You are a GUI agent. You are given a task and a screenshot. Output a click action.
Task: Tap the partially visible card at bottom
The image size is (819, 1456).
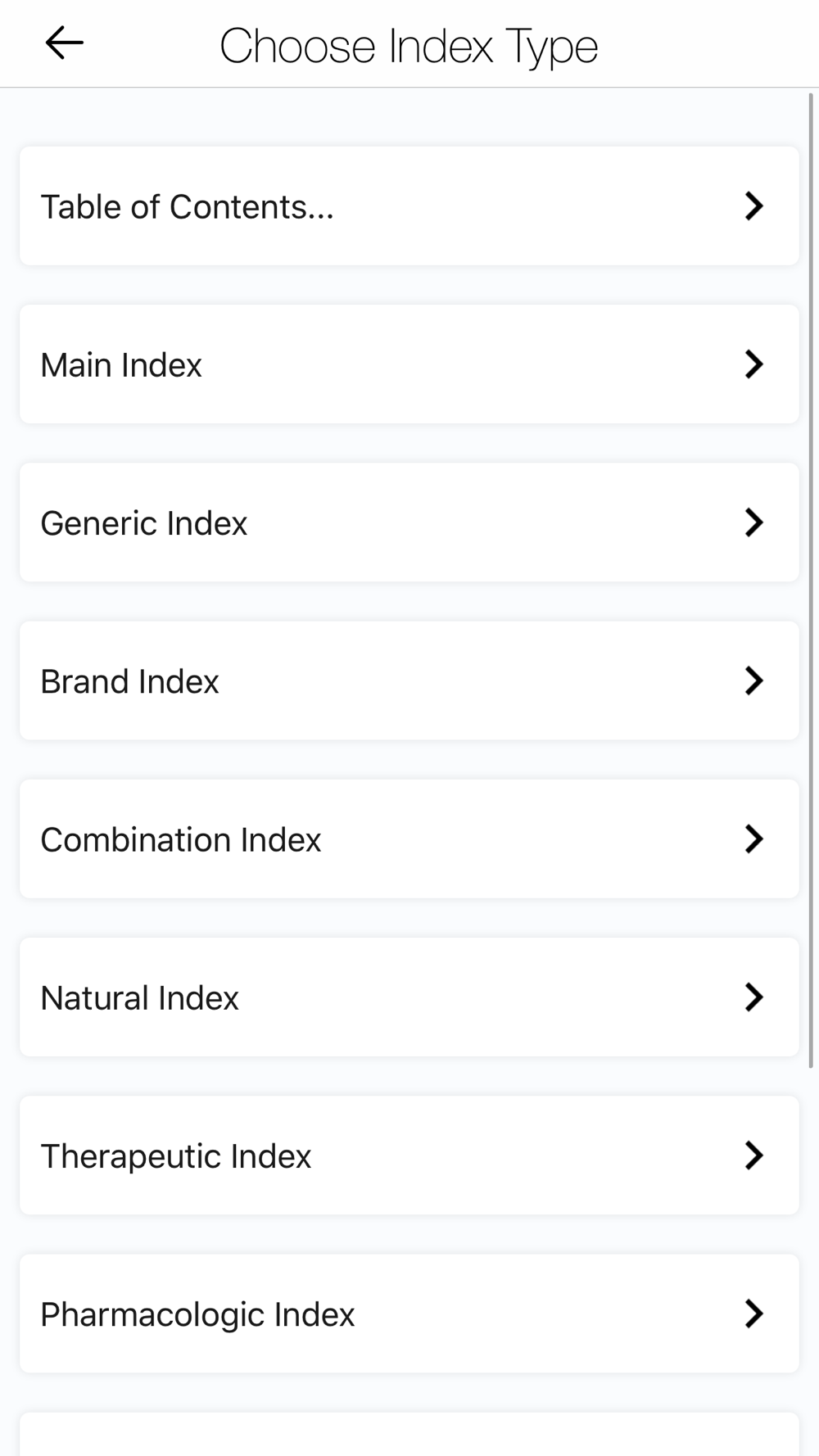point(409,1434)
